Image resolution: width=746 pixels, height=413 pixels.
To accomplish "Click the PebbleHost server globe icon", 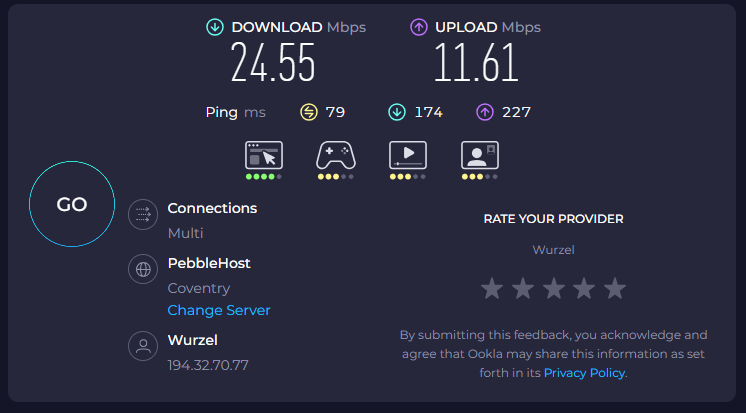I will pos(143,269).
